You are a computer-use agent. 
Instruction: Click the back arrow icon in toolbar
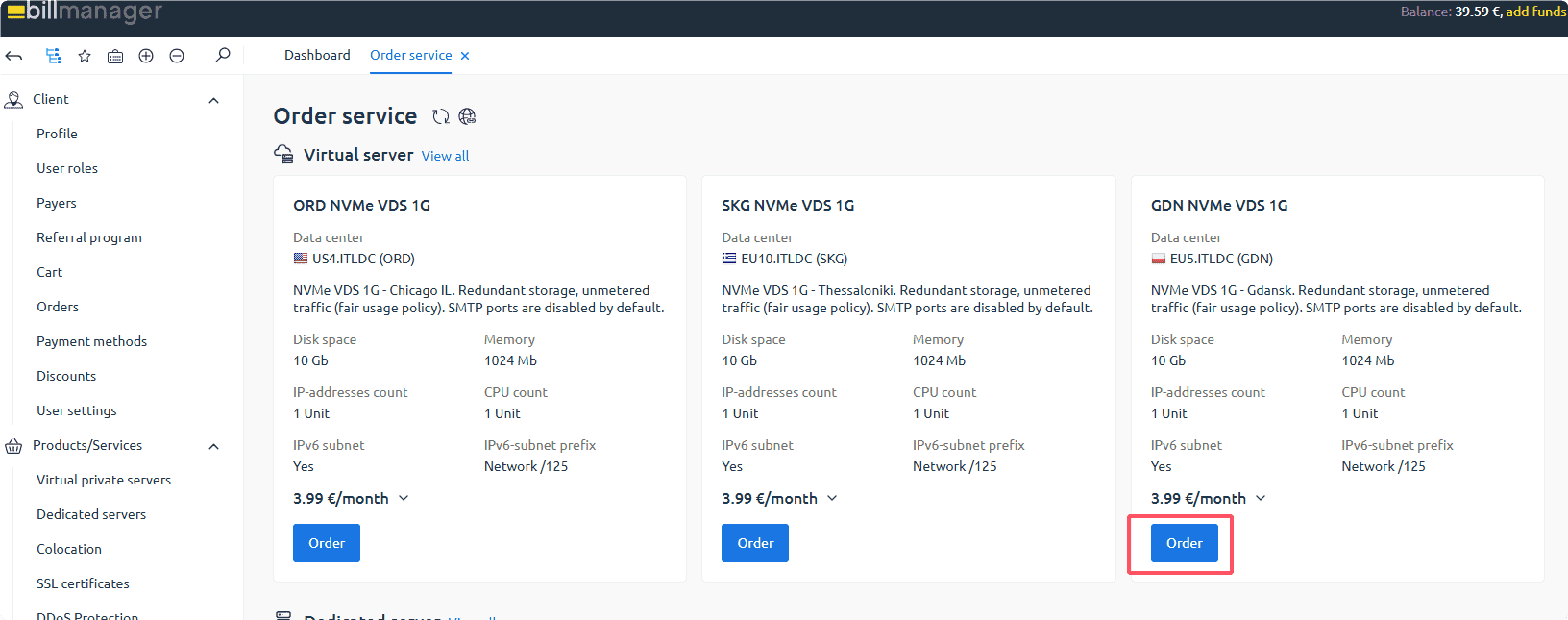pyautogui.click(x=14, y=56)
